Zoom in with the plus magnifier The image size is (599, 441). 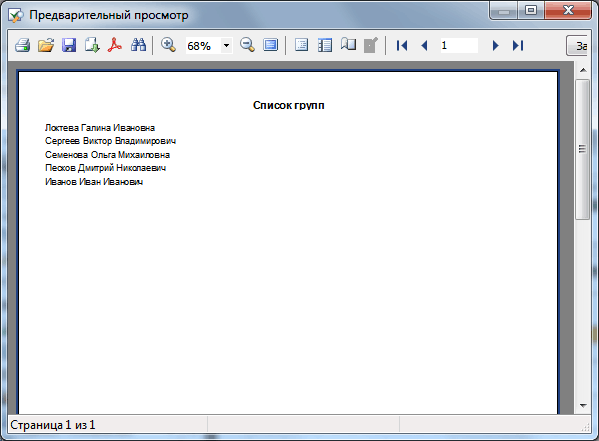(x=168, y=45)
